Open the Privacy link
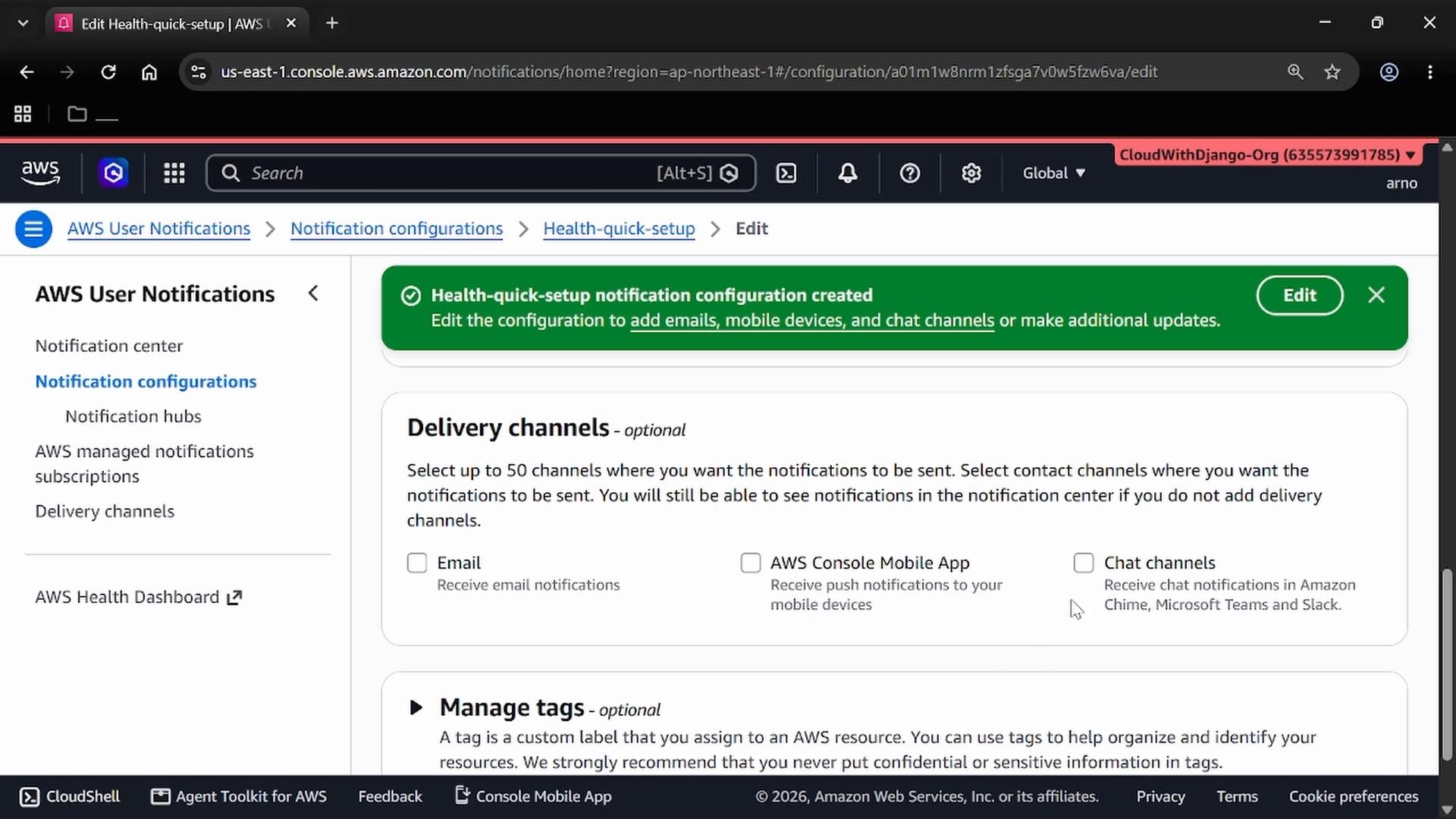The width and height of the screenshot is (1456, 819). [1160, 796]
